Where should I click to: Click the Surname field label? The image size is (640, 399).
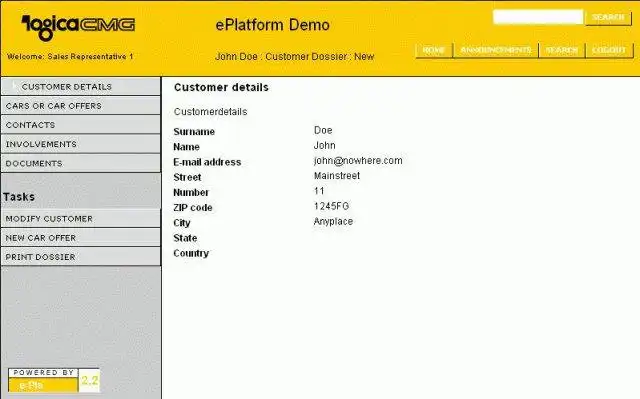point(194,132)
